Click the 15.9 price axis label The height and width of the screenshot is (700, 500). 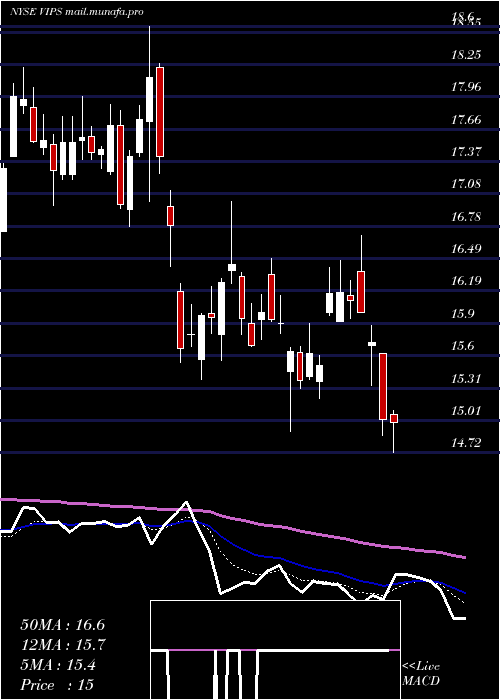pyautogui.click(x=462, y=313)
